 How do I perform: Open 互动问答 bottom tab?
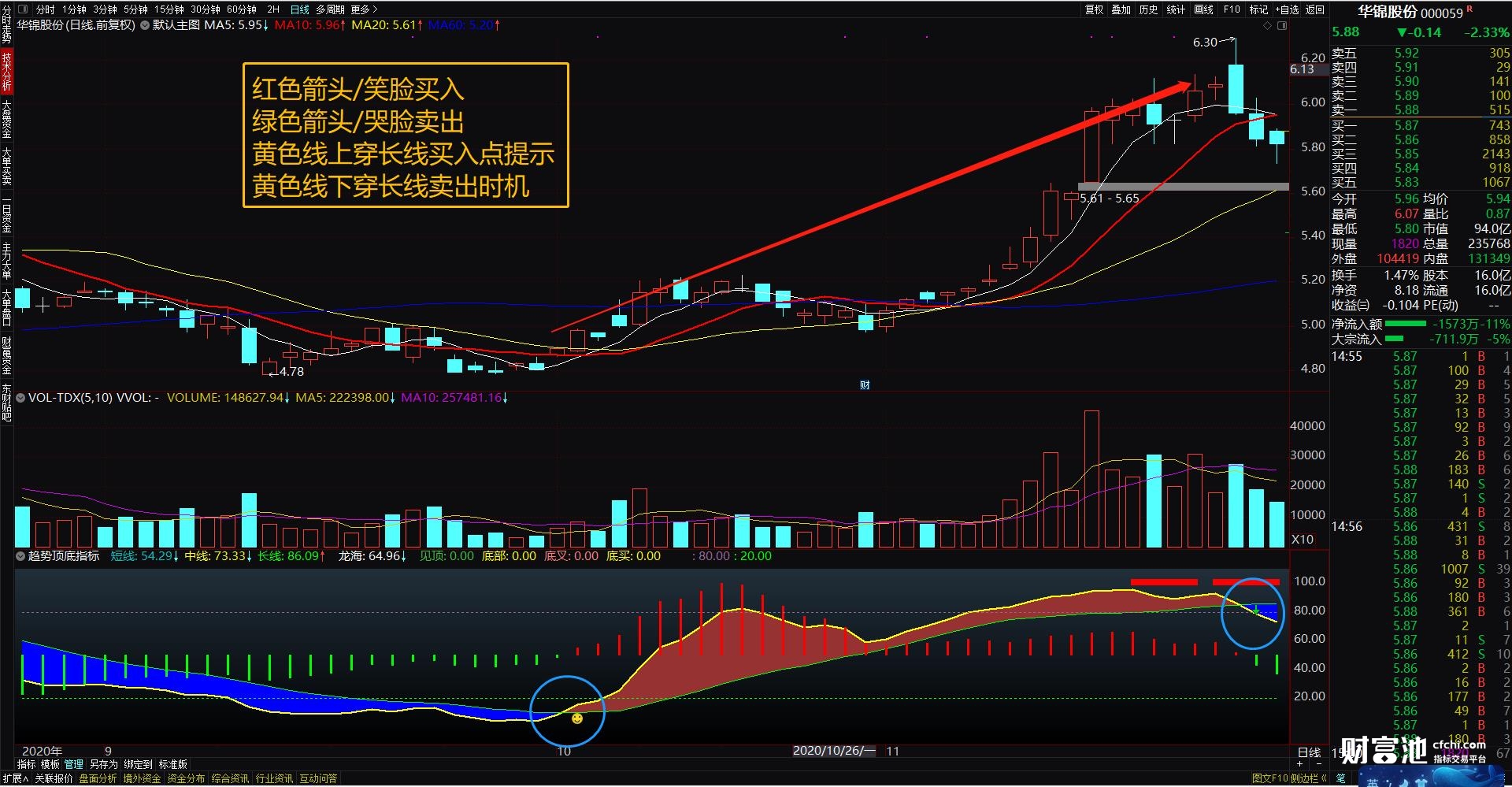(x=318, y=778)
